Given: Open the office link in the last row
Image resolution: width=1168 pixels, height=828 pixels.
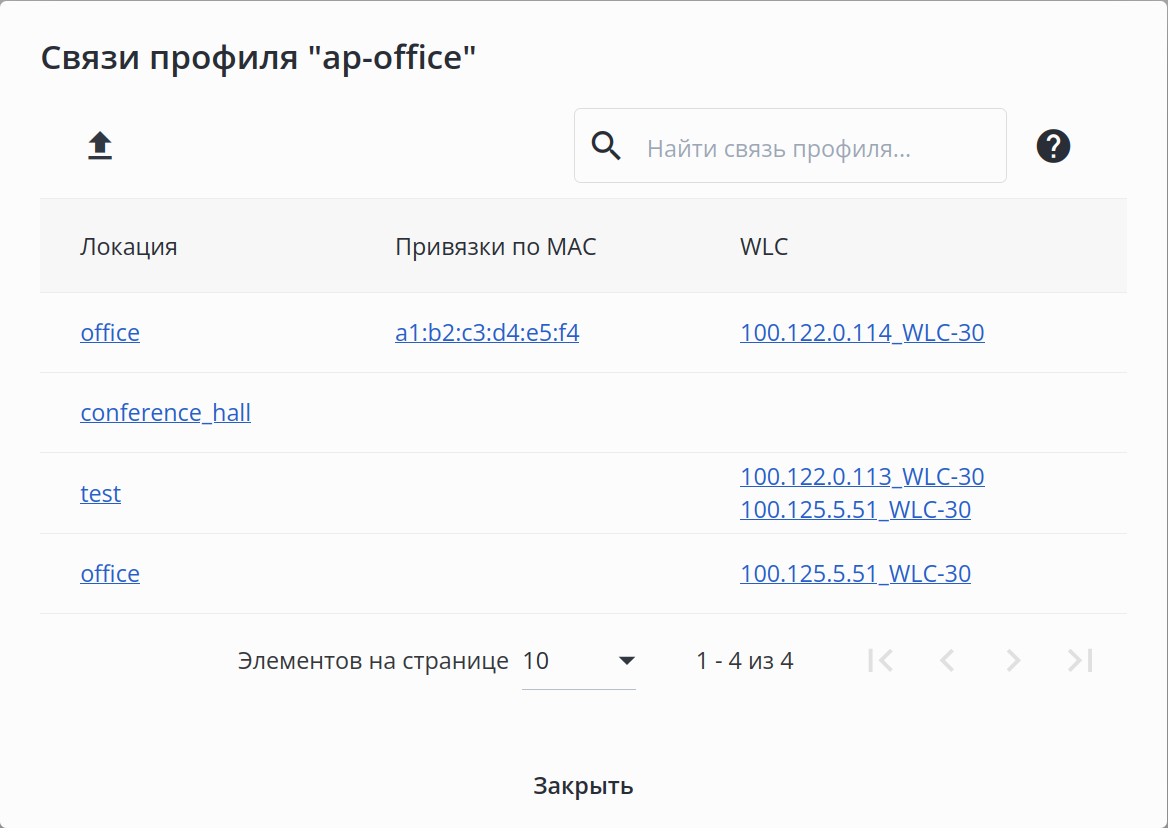Looking at the screenshot, I should tap(110, 573).
